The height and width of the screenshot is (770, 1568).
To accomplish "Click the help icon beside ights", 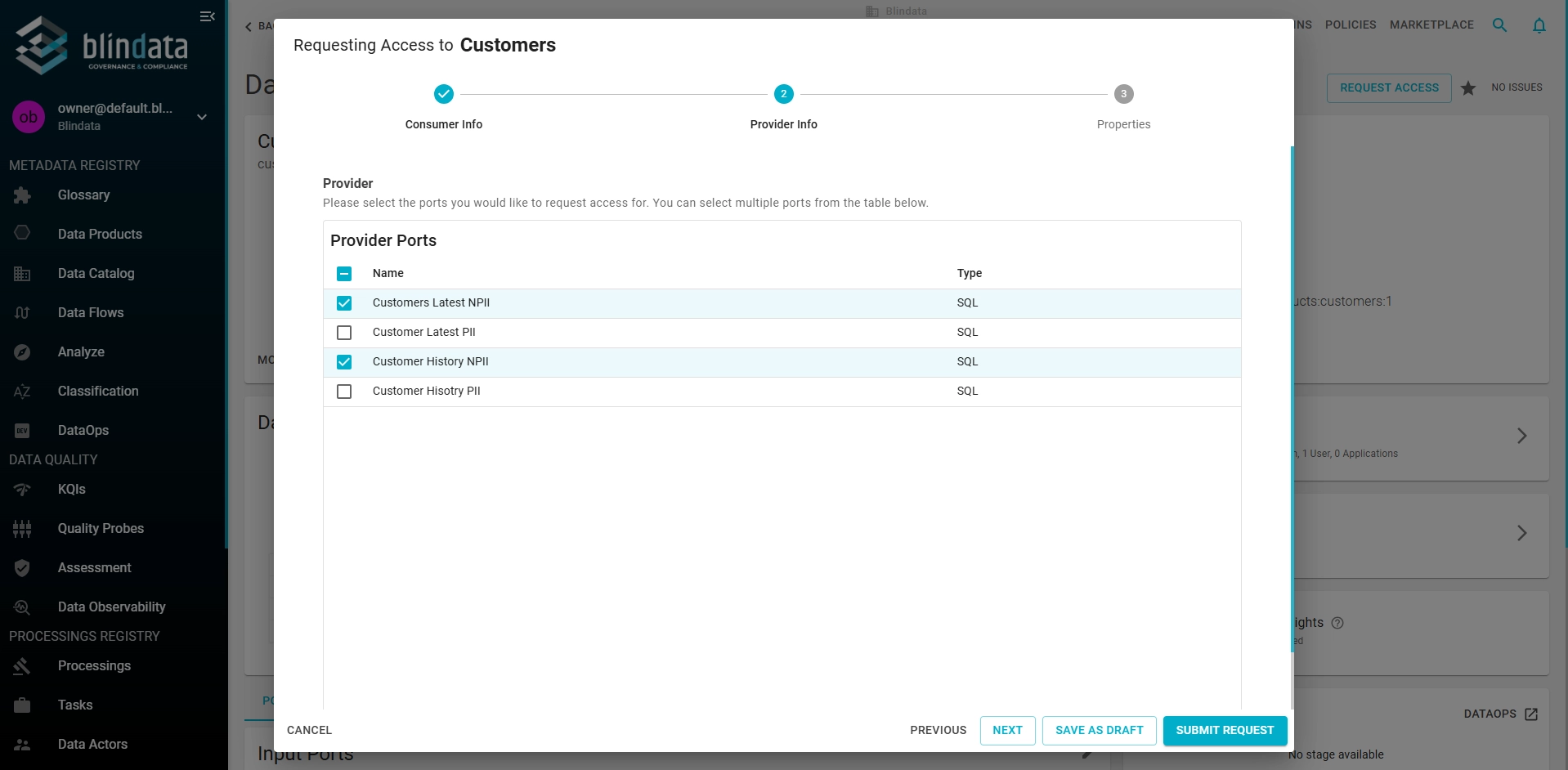I will click(x=1337, y=623).
